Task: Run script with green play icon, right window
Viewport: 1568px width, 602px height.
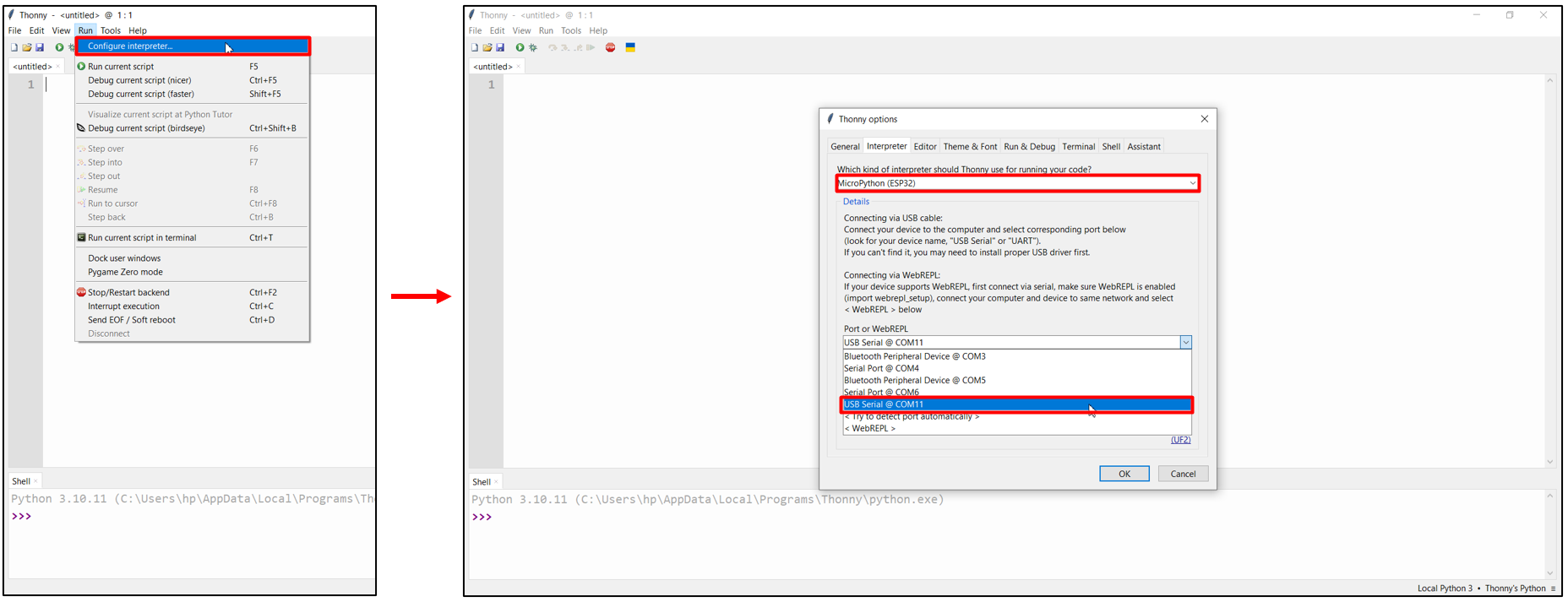Action: 520,47
